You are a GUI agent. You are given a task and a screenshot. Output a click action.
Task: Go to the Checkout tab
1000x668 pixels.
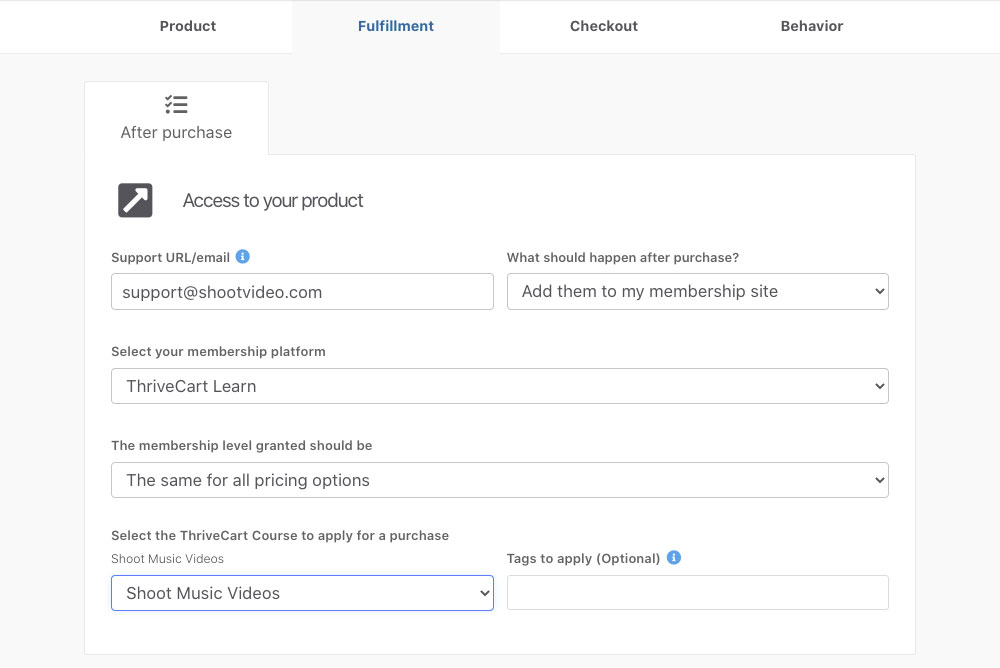[603, 26]
